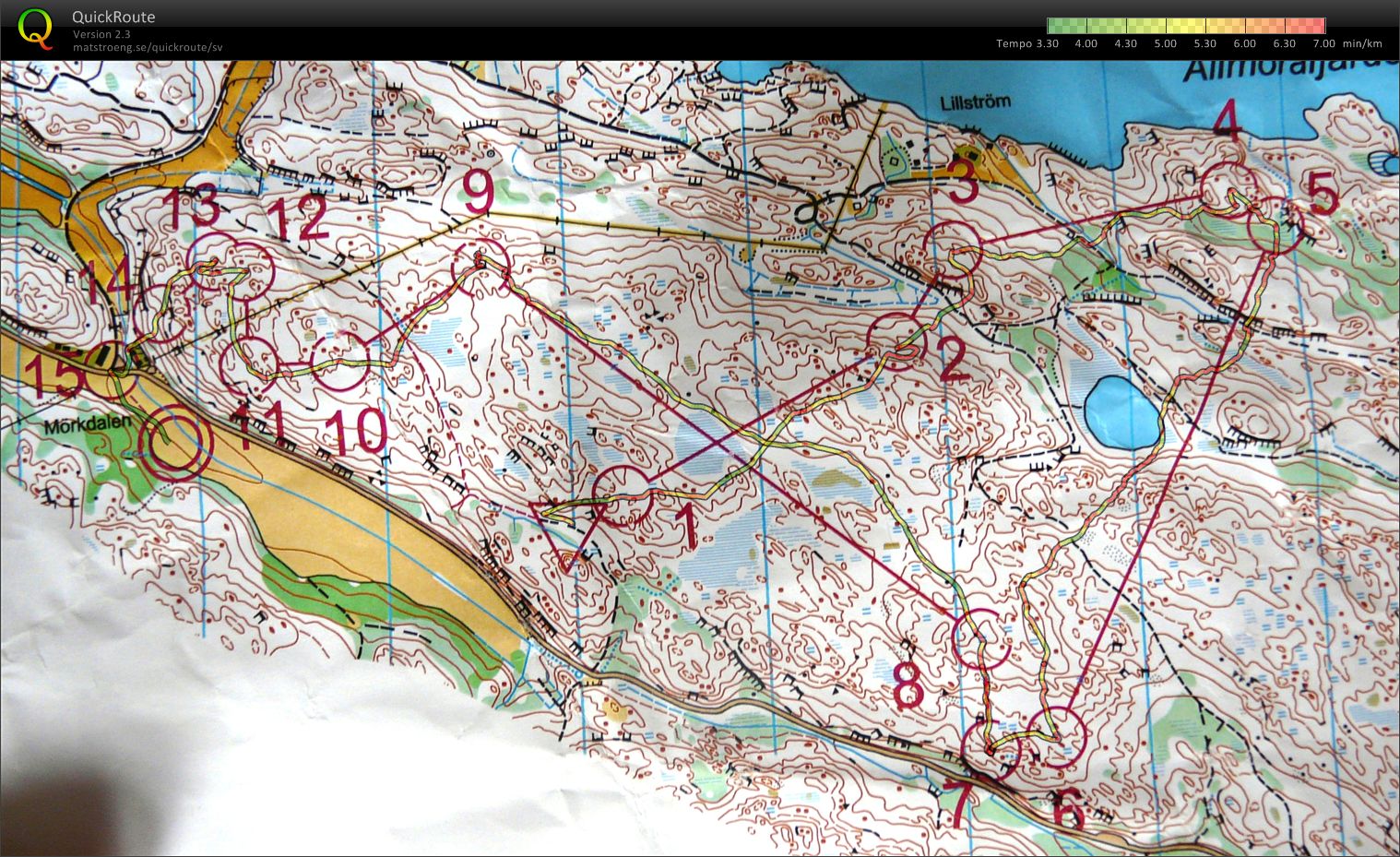Click the Tempo color scale bar
This screenshot has height=857, width=1400.
tap(1186, 26)
